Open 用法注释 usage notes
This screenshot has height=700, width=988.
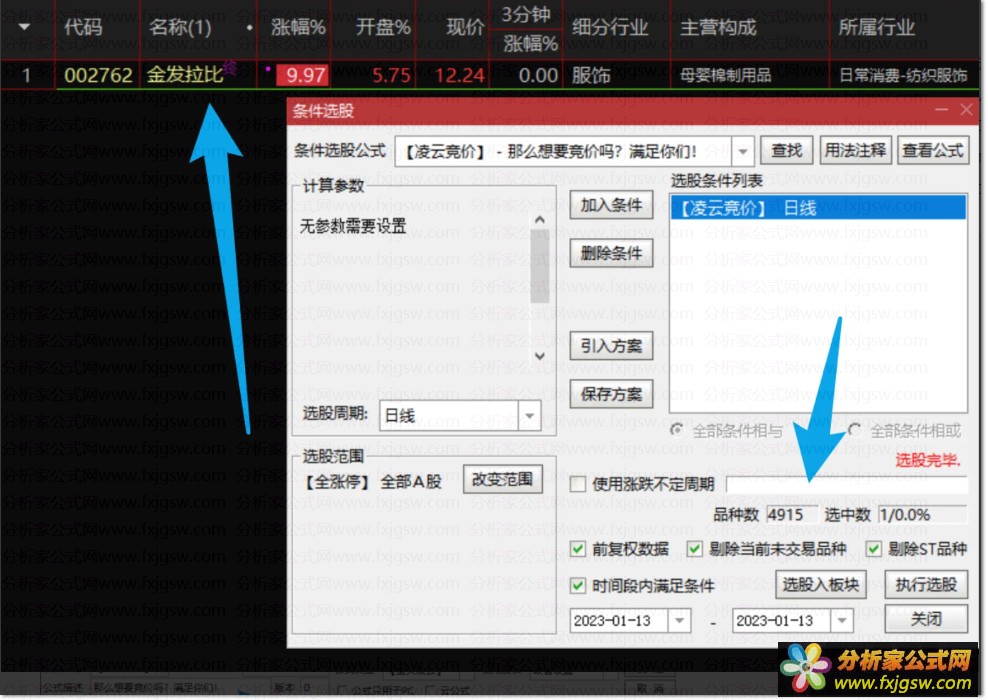click(856, 151)
